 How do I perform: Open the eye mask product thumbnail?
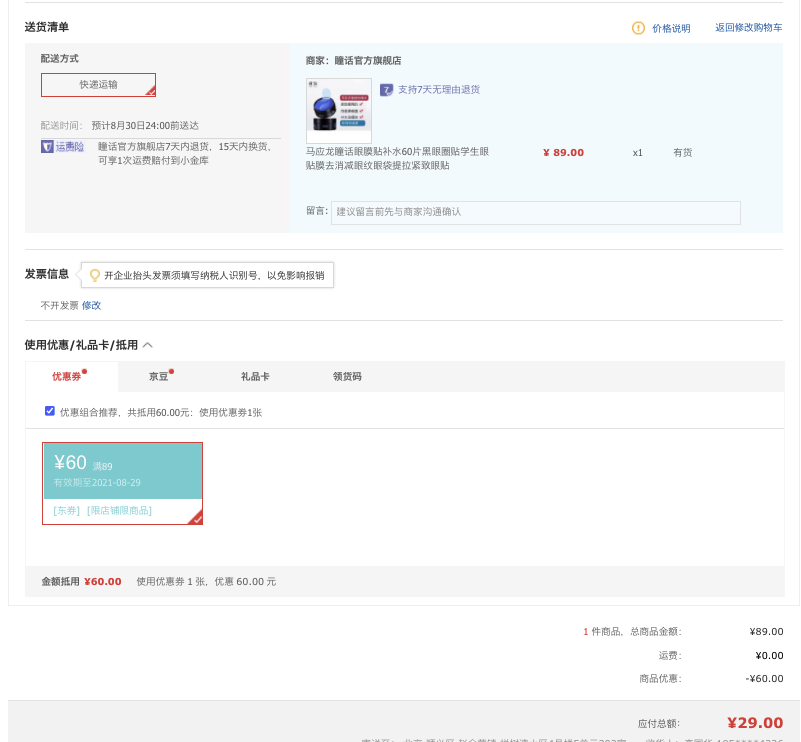pos(339,110)
